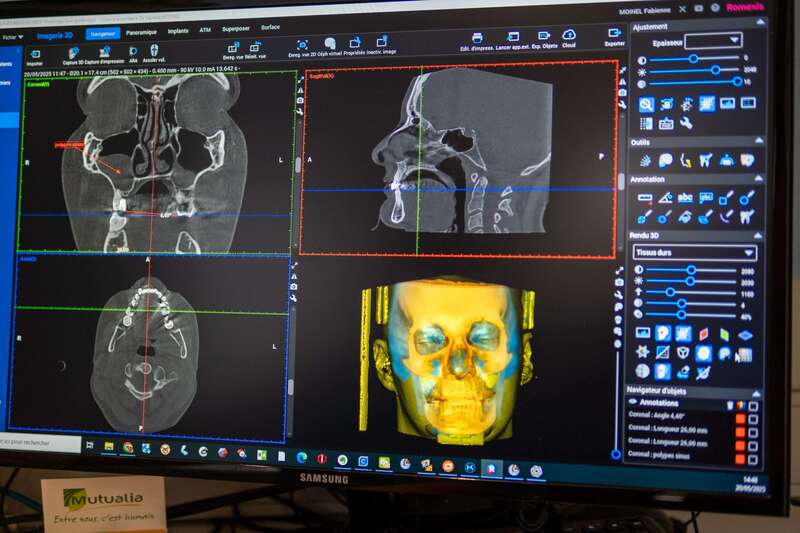Click the tooth icon in Outils panel
This screenshot has height=533, width=800.
click(x=706, y=161)
